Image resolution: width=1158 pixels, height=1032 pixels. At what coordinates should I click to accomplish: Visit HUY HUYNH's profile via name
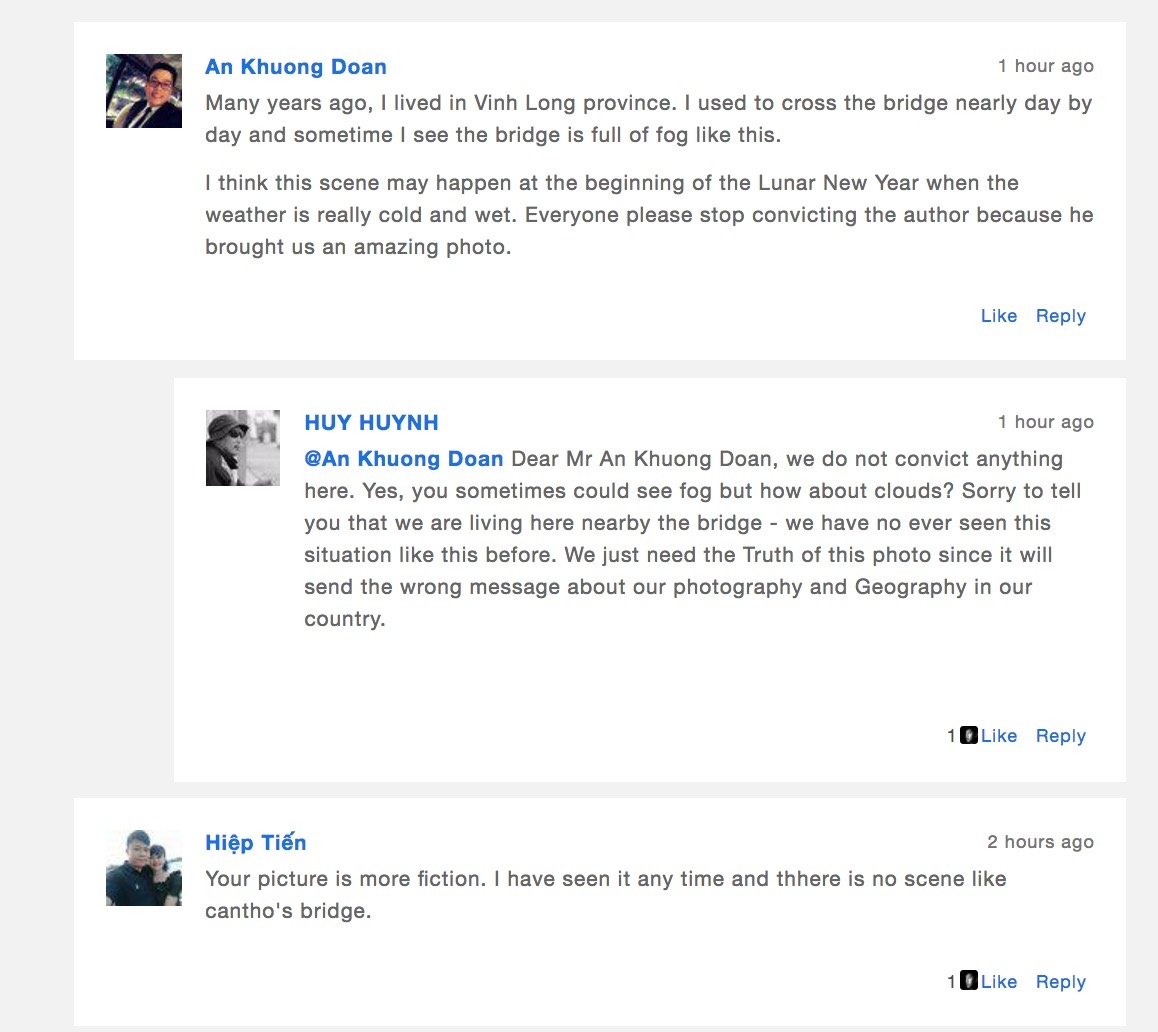[371, 423]
